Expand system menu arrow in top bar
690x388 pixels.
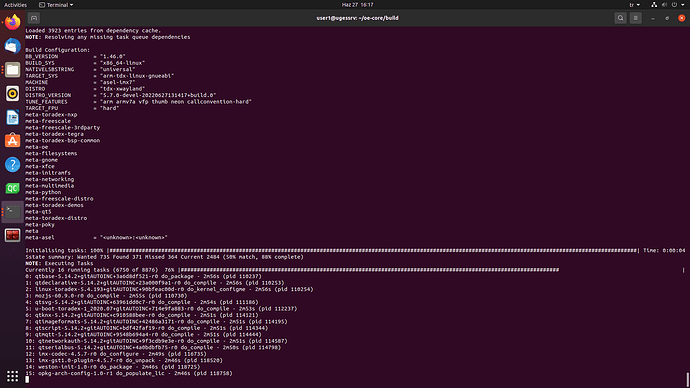tap(683, 5)
